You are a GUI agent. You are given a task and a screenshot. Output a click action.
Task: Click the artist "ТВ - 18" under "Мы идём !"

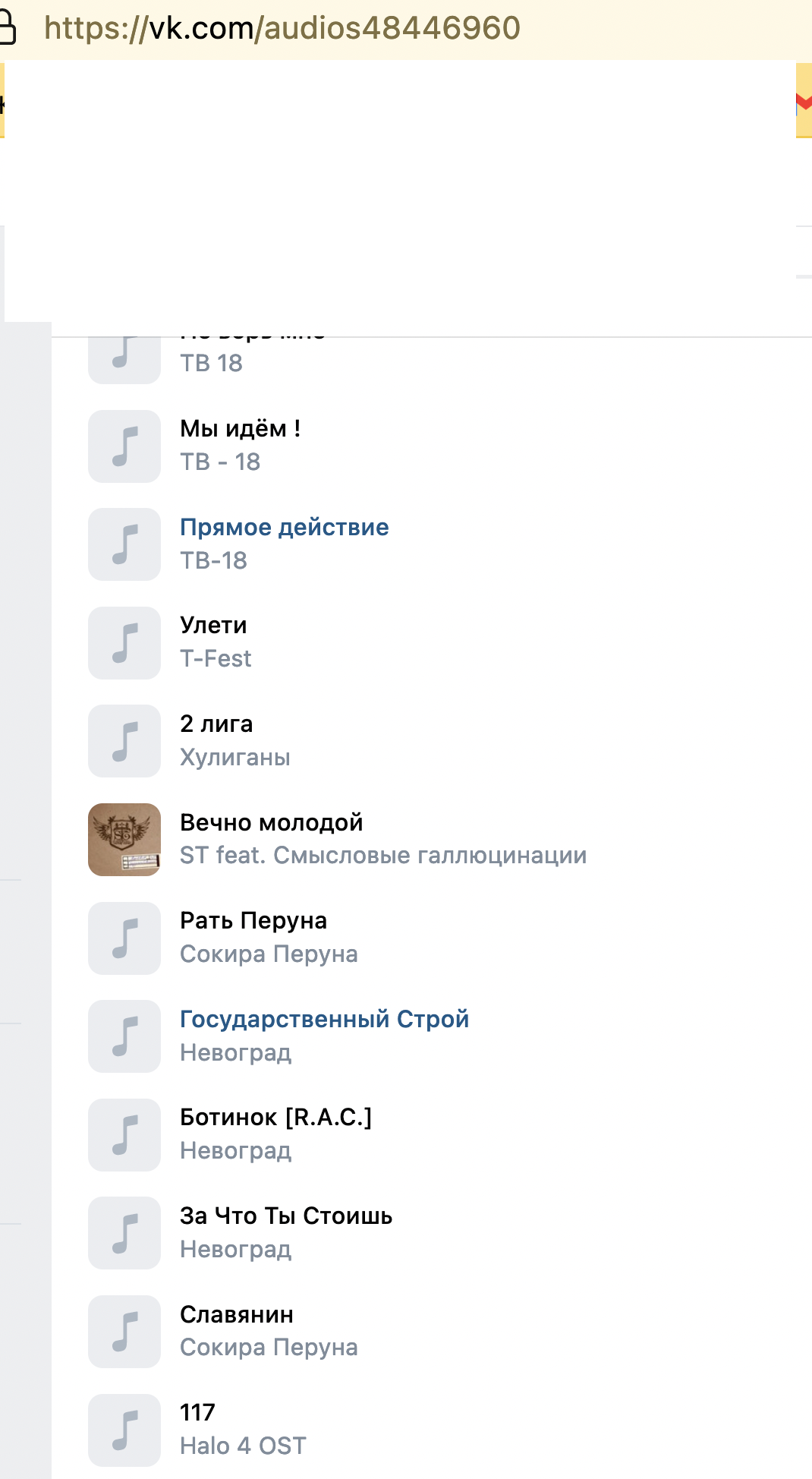pos(220,462)
